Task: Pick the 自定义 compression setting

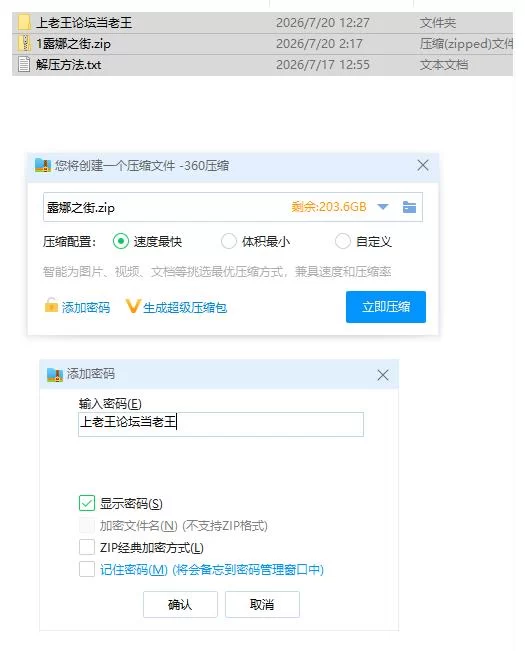Action: pos(343,241)
